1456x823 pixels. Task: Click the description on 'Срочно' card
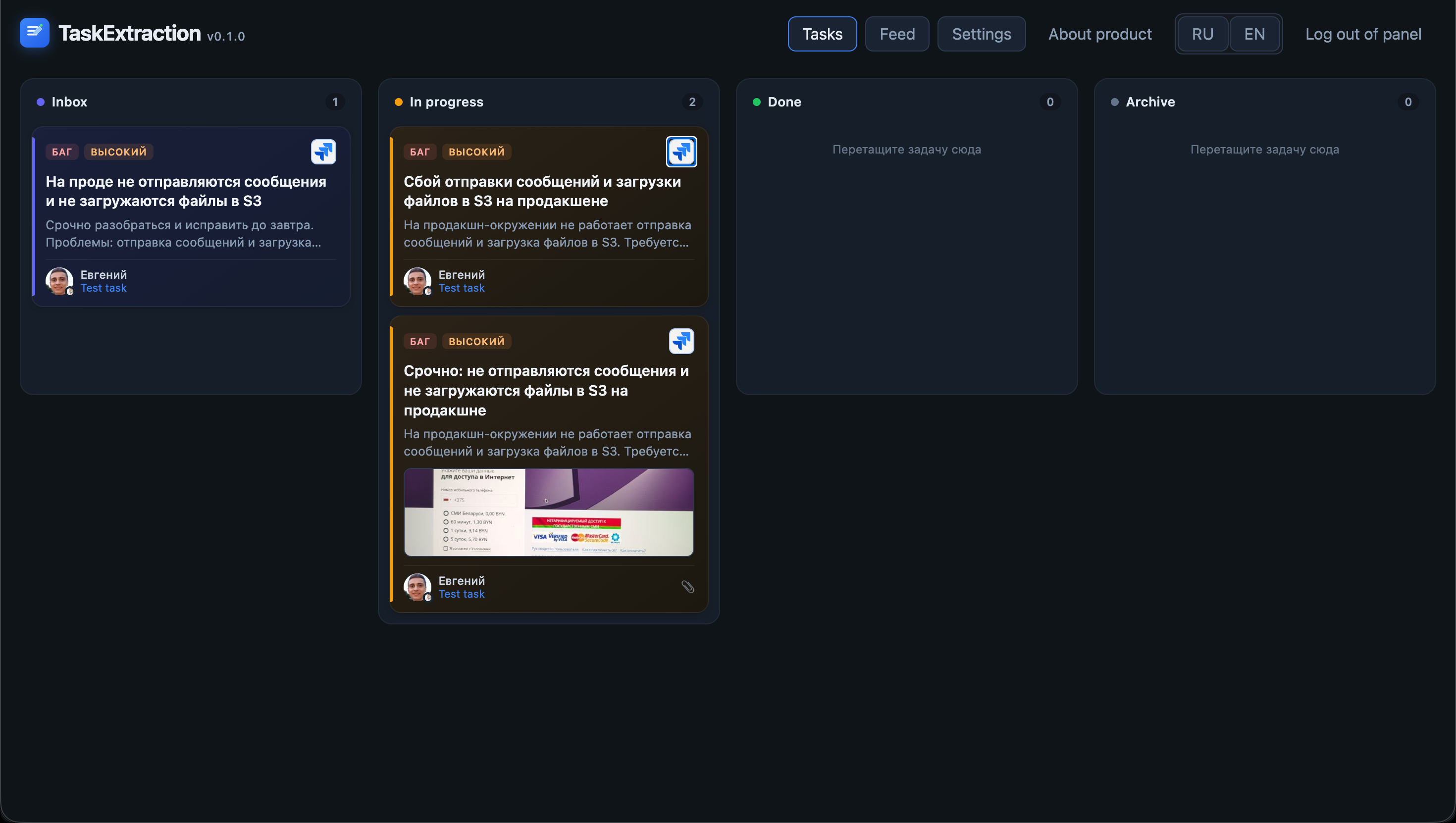coord(547,443)
